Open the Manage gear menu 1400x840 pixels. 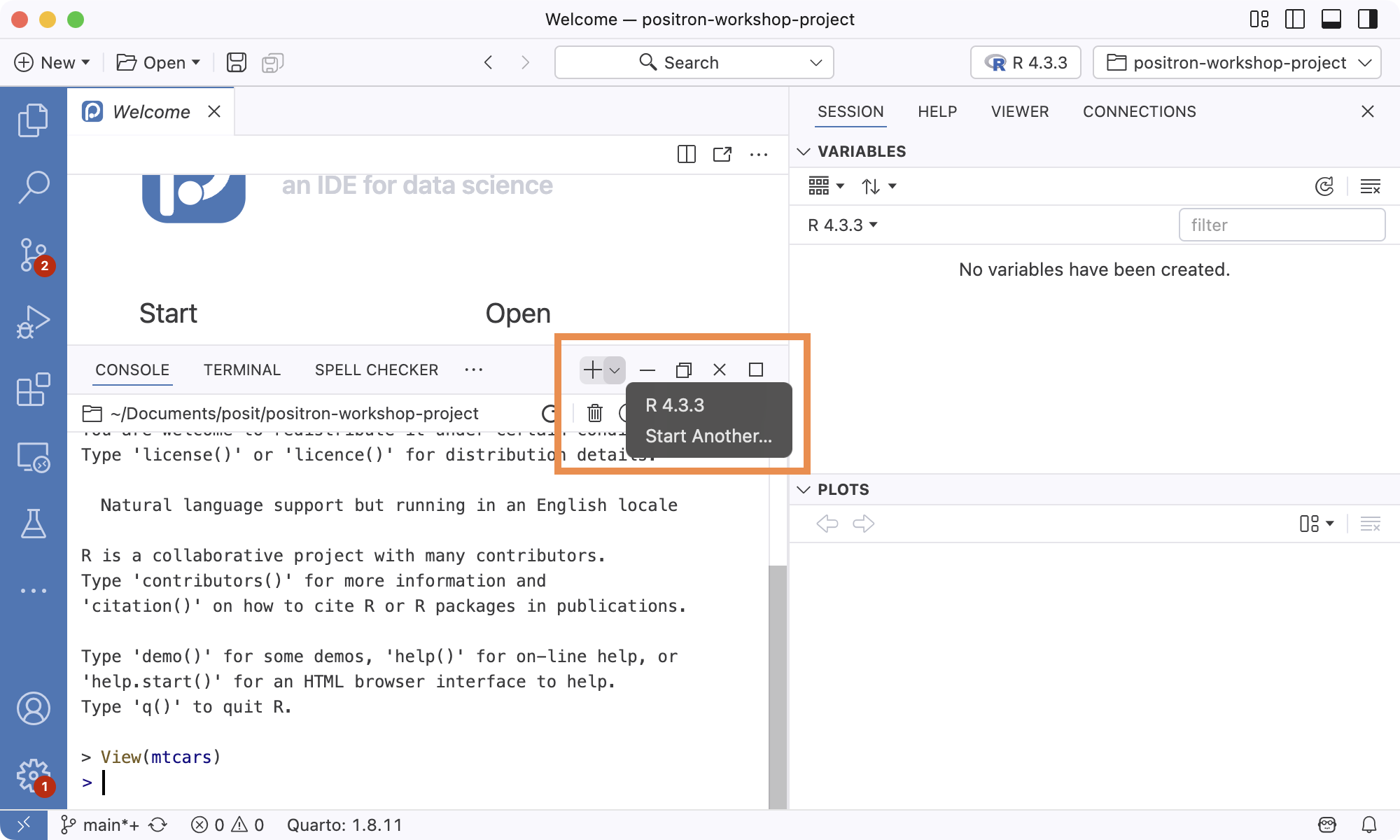tap(33, 776)
